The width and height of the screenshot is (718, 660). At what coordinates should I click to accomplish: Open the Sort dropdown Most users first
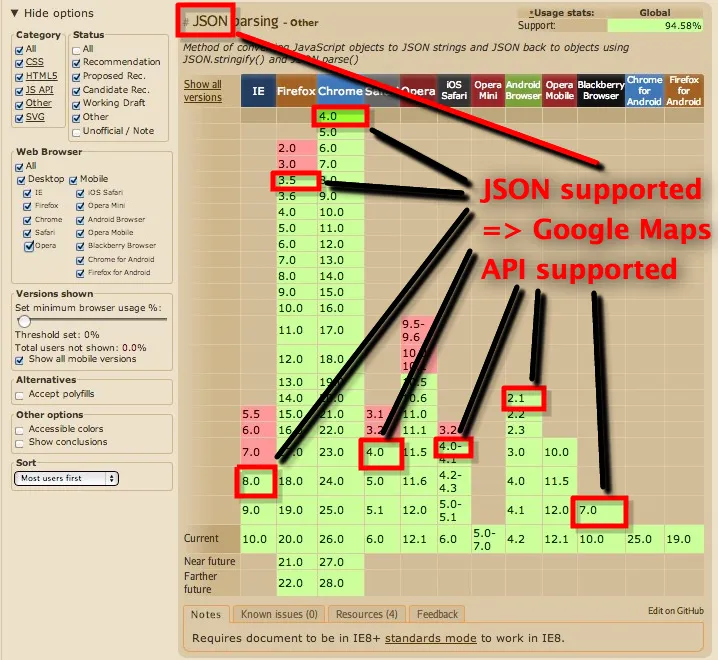pos(66,478)
